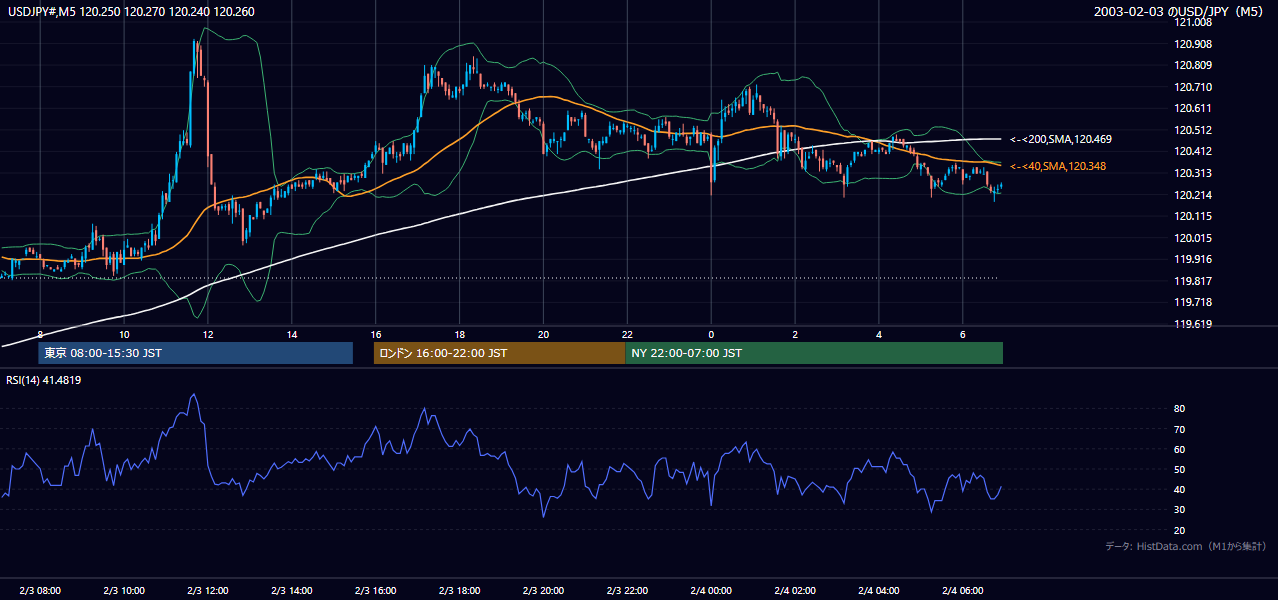
Task: Click price axis value 120.115
Action: [1194, 216]
